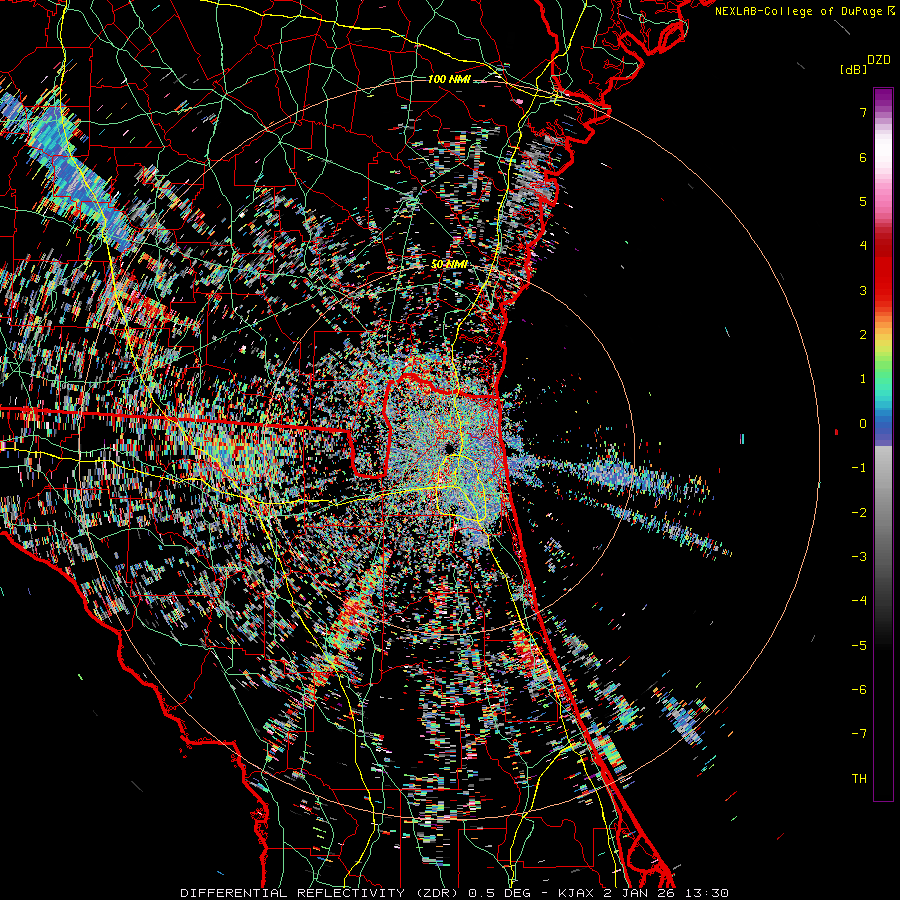Click the "100 NMI" range ring label

tap(449, 79)
